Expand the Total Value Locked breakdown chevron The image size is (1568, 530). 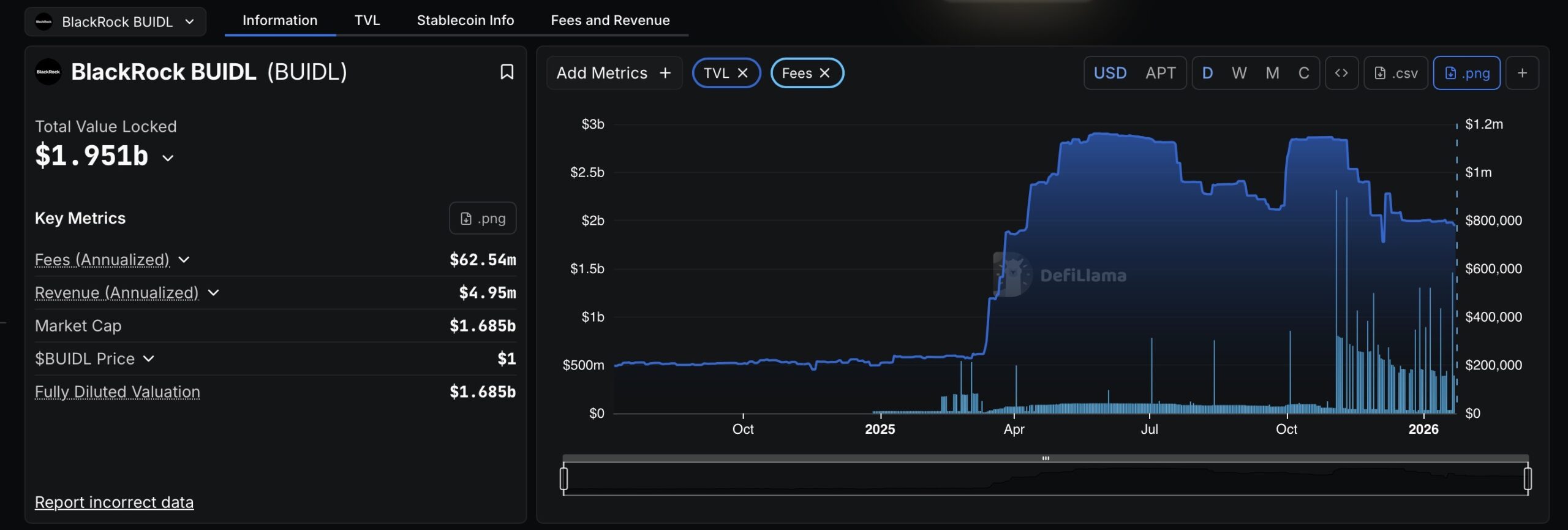tap(168, 158)
